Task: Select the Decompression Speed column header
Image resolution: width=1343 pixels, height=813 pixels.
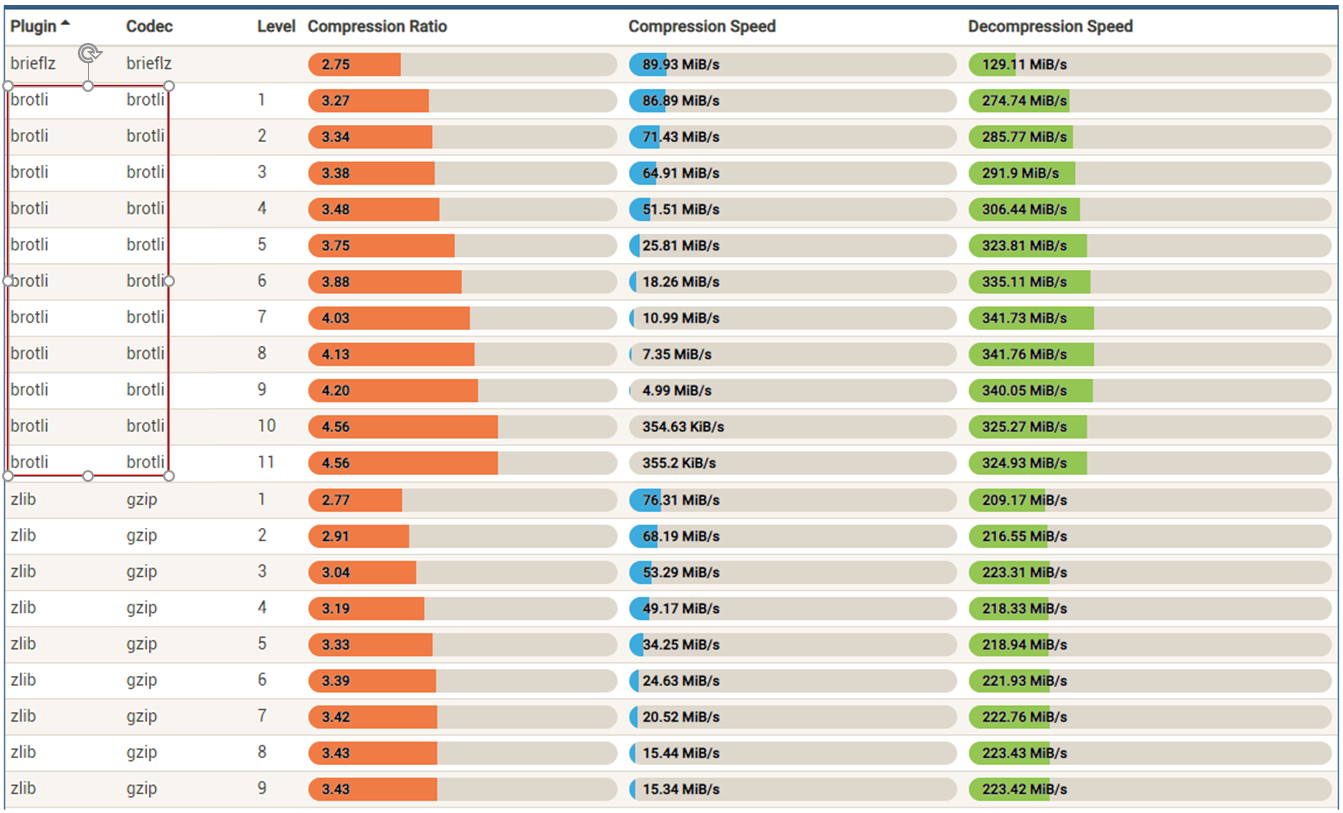Action: (1050, 26)
